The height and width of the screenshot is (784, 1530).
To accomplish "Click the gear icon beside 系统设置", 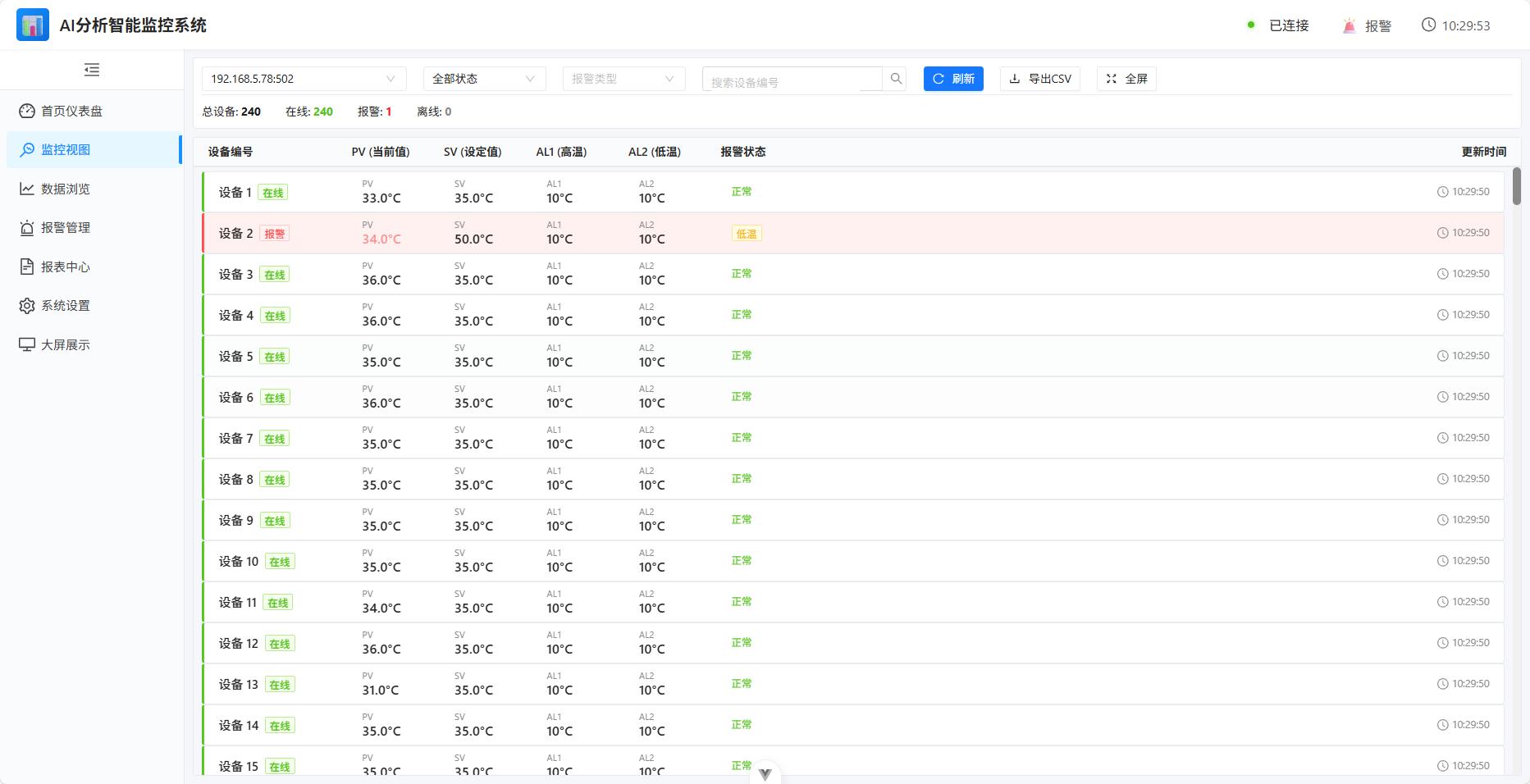I will pyautogui.click(x=27, y=305).
